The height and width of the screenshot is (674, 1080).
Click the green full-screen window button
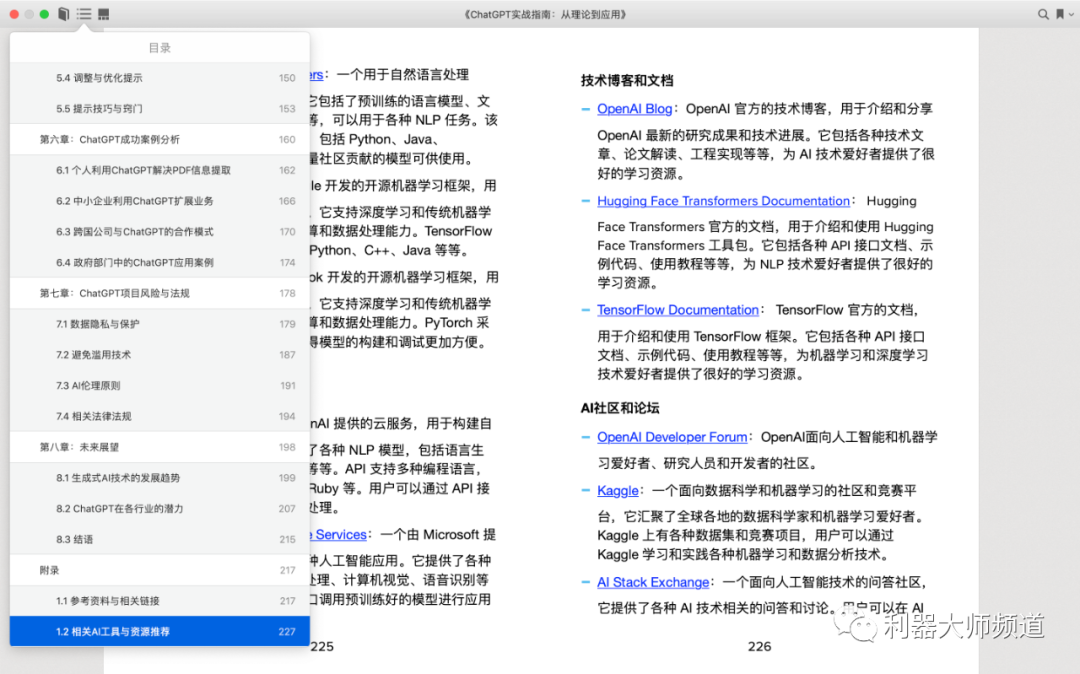[x=44, y=14]
